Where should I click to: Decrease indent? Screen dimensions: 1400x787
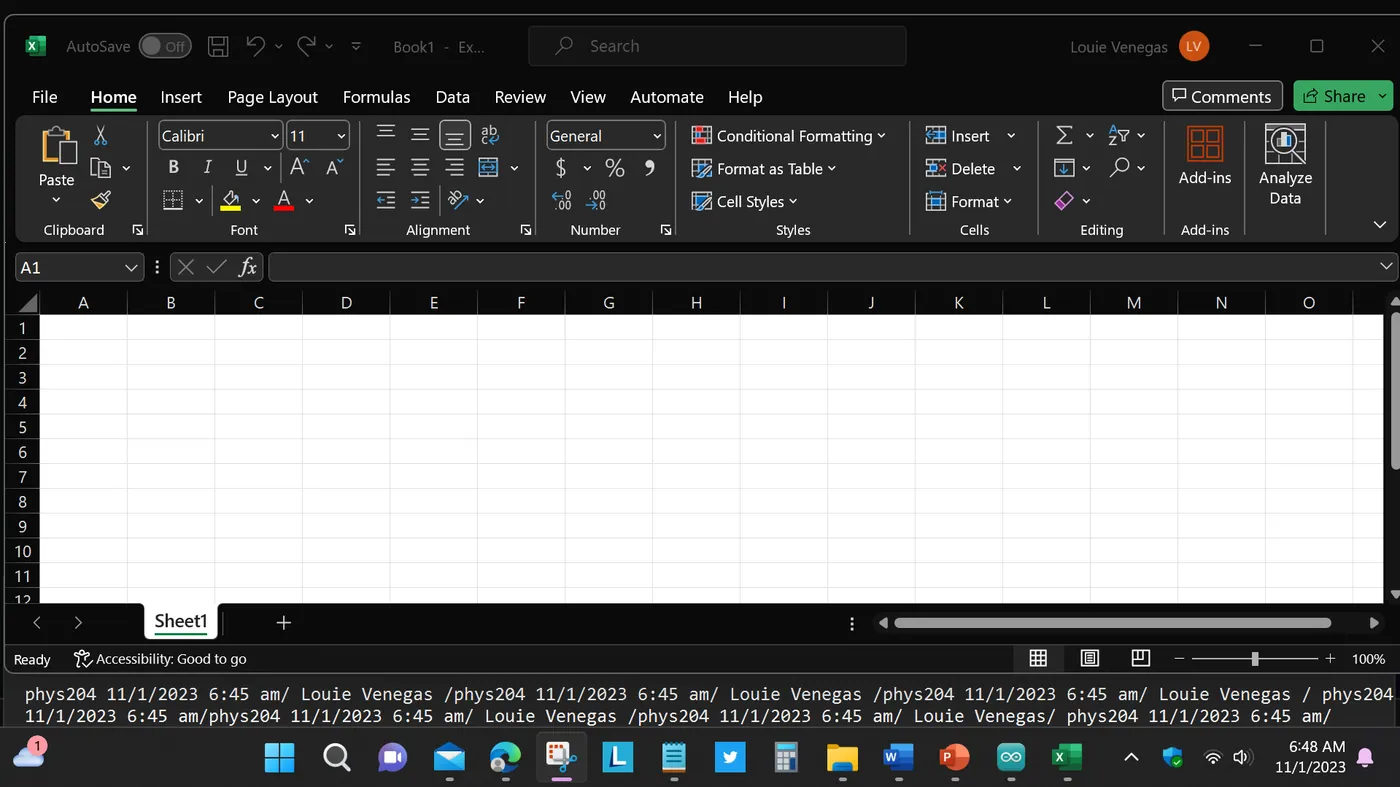click(386, 200)
